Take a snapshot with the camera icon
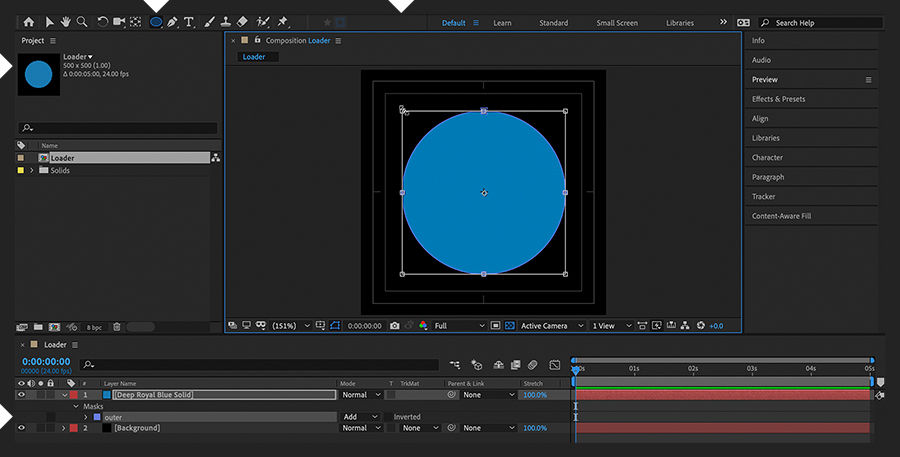This screenshot has height=457, width=900. click(x=395, y=326)
